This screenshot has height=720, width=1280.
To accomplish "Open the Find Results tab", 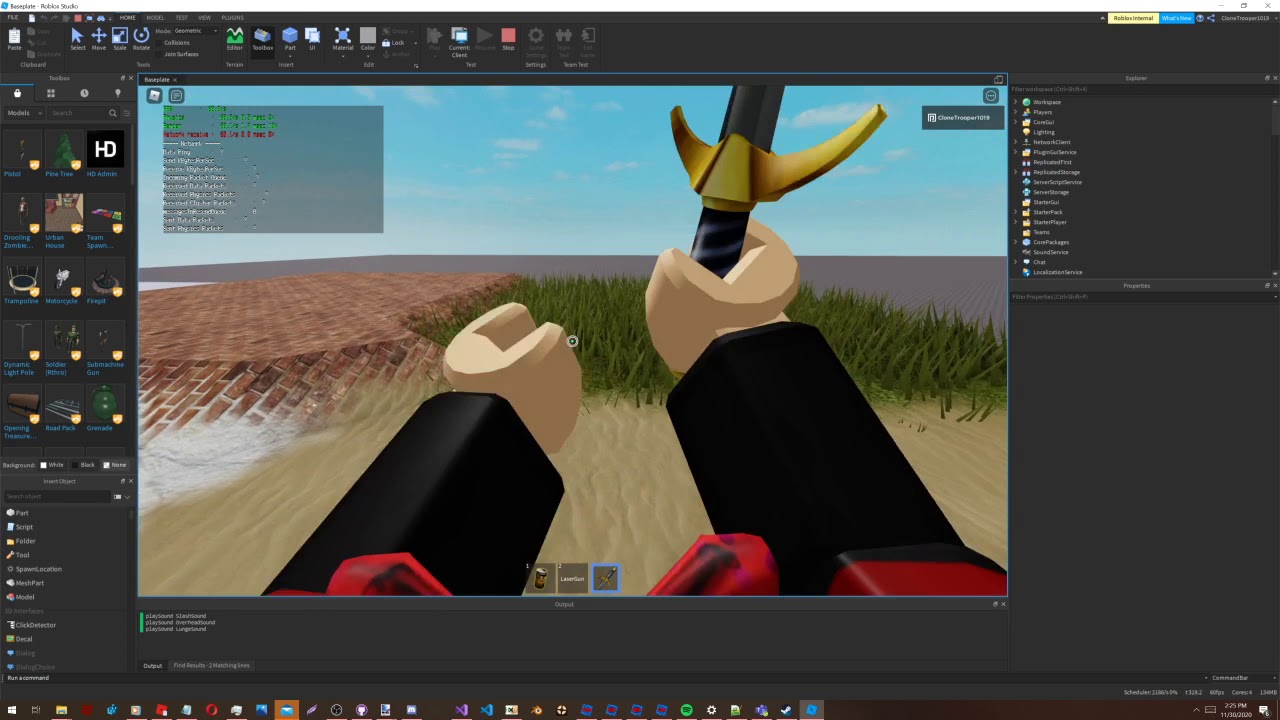I will (x=211, y=665).
